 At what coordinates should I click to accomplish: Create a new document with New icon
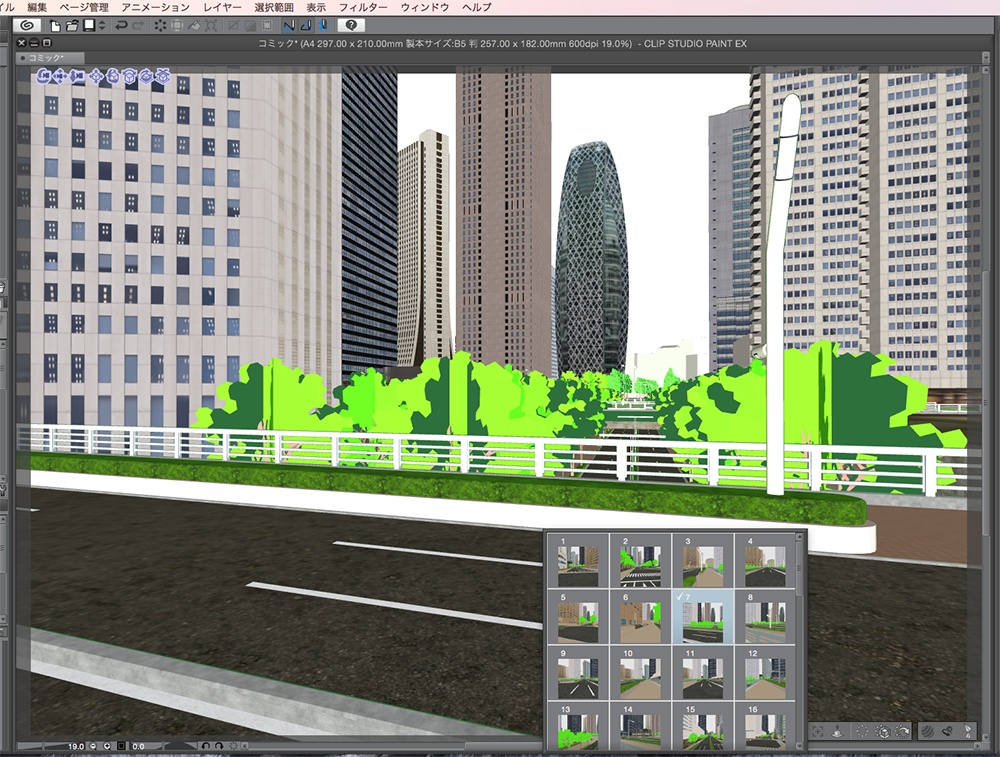55,26
